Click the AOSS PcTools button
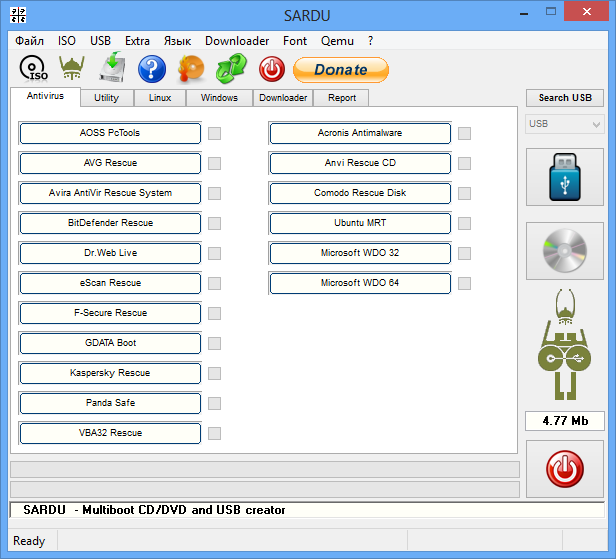The image size is (616, 559). pyautogui.click(x=110, y=133)
